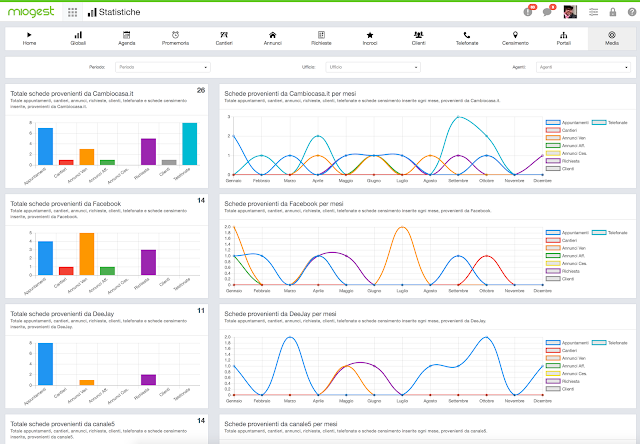
Task: Click the total count 26 for Cambiocasa.it
Action: pos(201,90)
